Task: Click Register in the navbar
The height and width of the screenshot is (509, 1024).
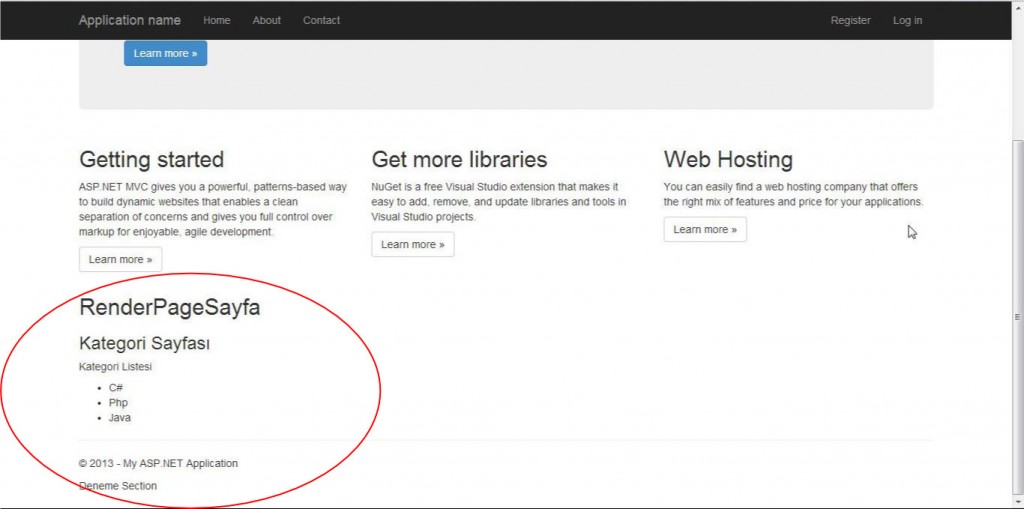Action: (850, 20)
